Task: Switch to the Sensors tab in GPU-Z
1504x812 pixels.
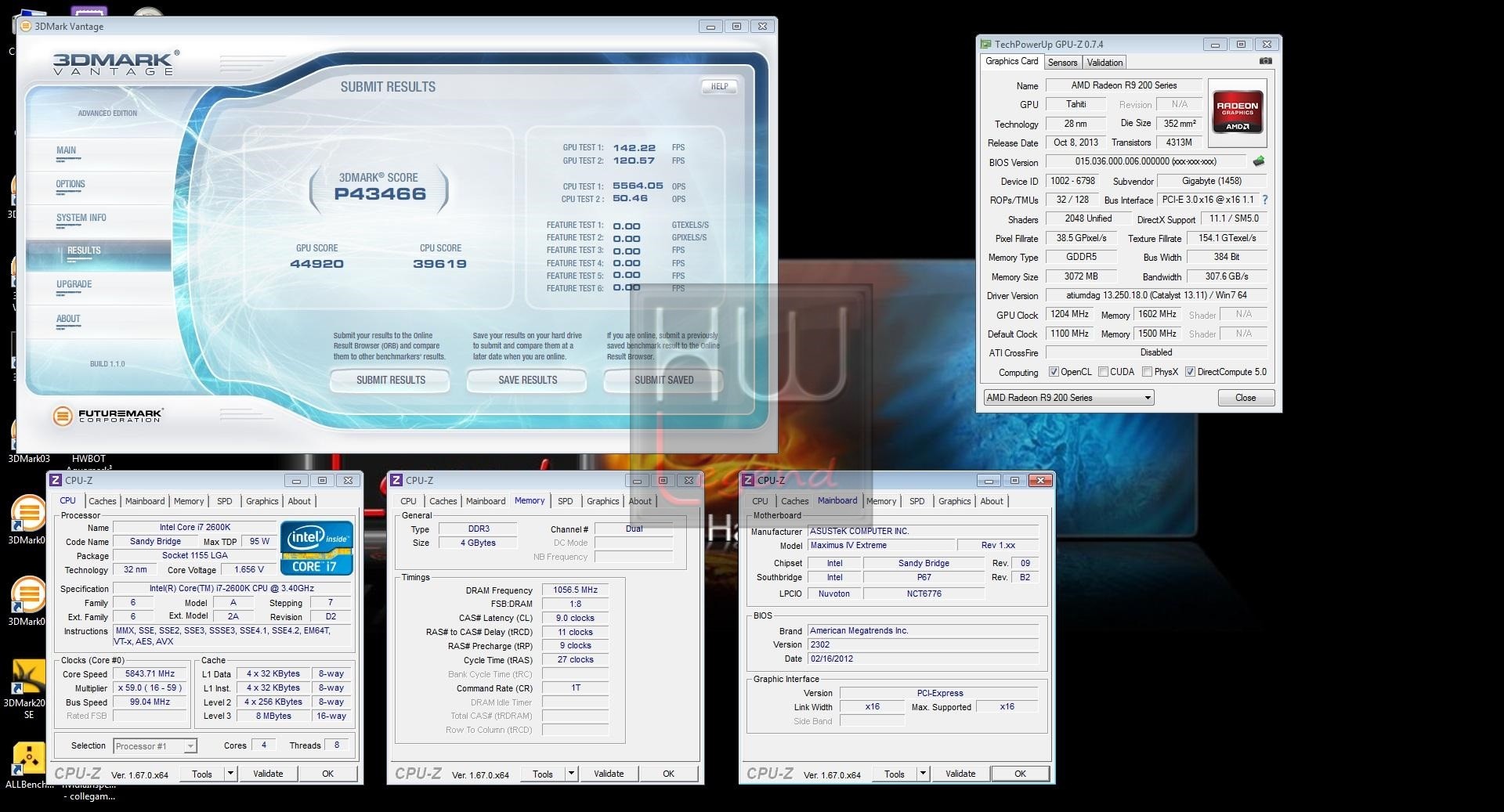Action: click(x=1062, y=62)
